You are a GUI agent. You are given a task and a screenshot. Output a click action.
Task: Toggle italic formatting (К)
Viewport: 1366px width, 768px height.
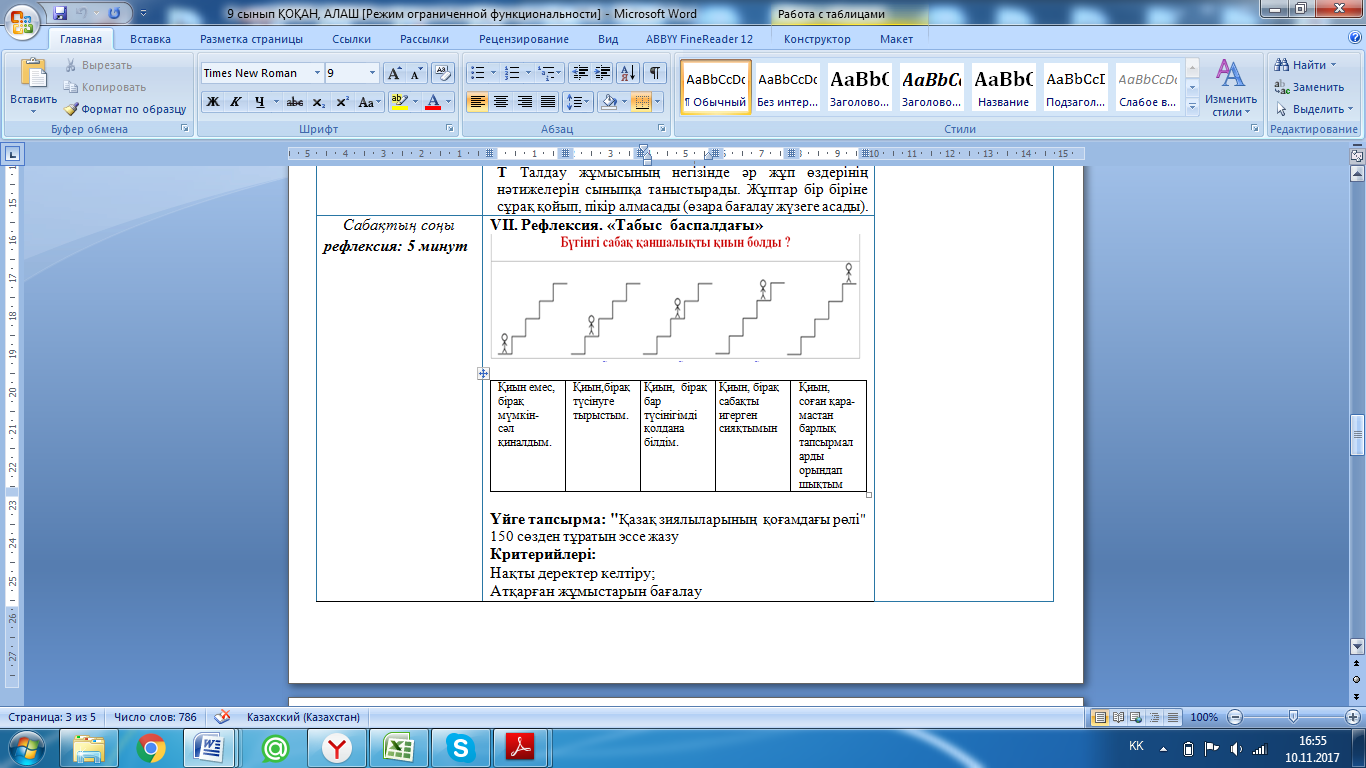pyautogui.click(x=236, y=102)
